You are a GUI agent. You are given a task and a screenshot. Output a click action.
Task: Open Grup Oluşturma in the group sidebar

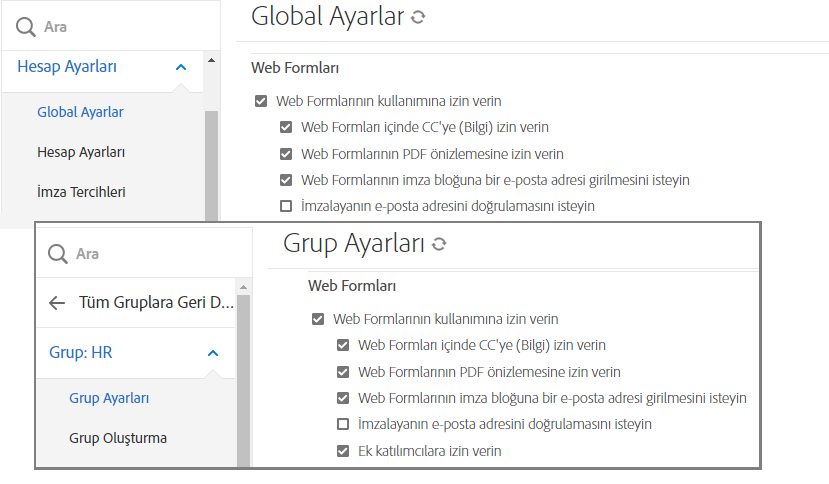(x=118, y=438)
